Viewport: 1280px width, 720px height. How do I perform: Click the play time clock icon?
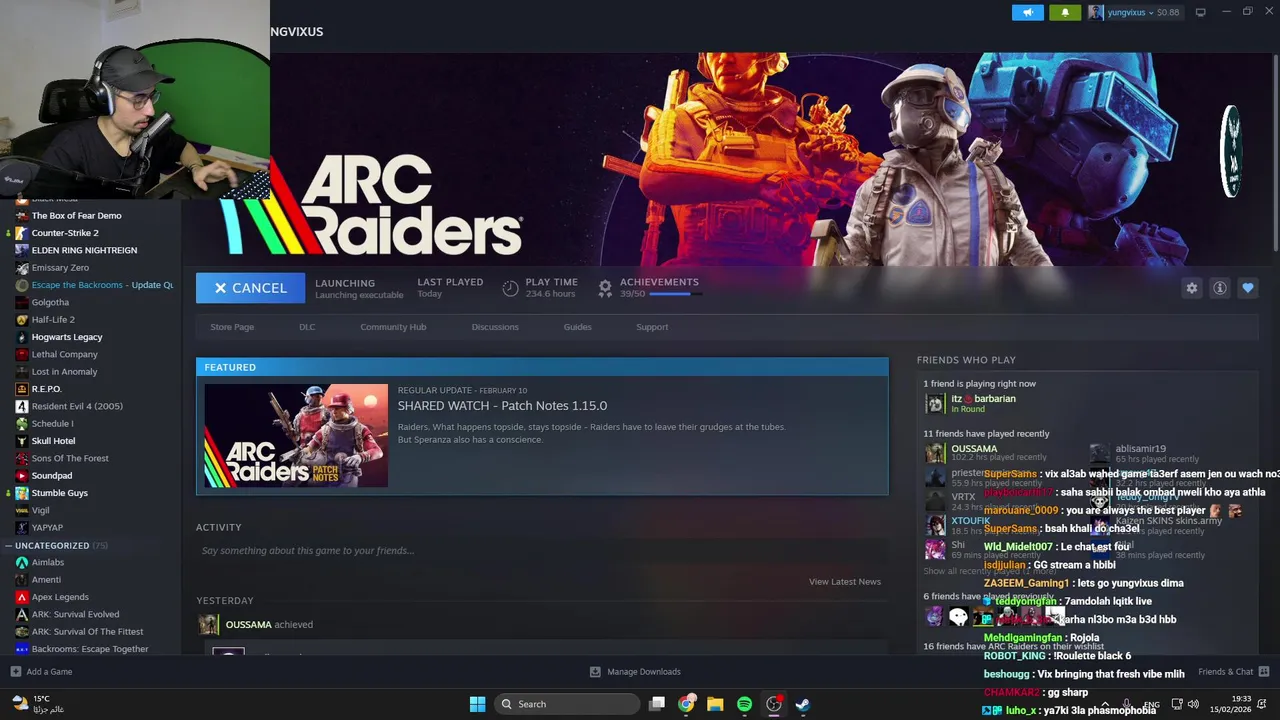tap(510, 288)
